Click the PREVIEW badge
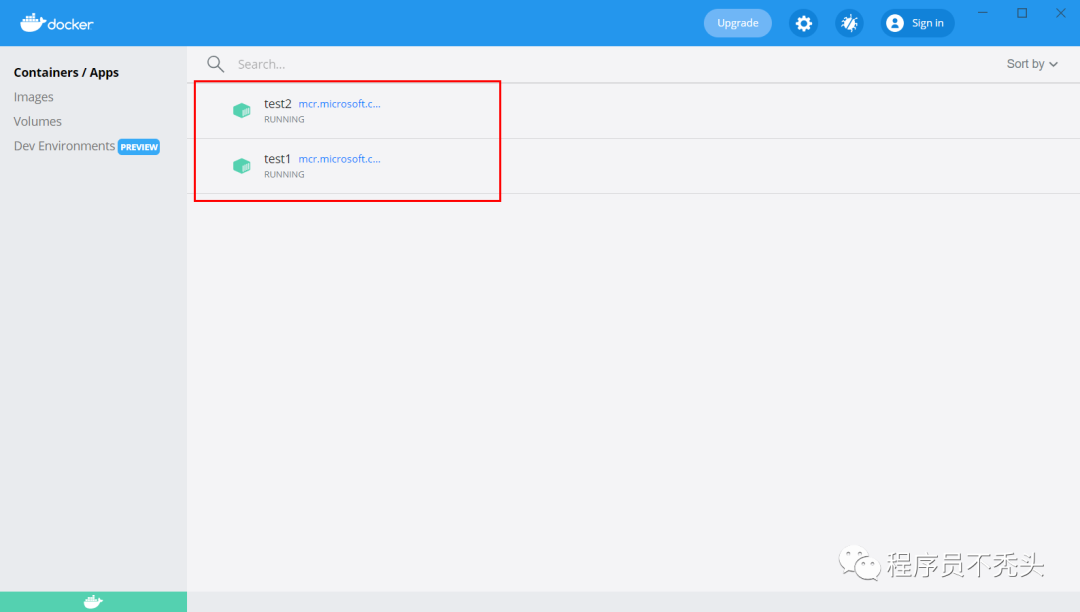 [x=139, y=147]
